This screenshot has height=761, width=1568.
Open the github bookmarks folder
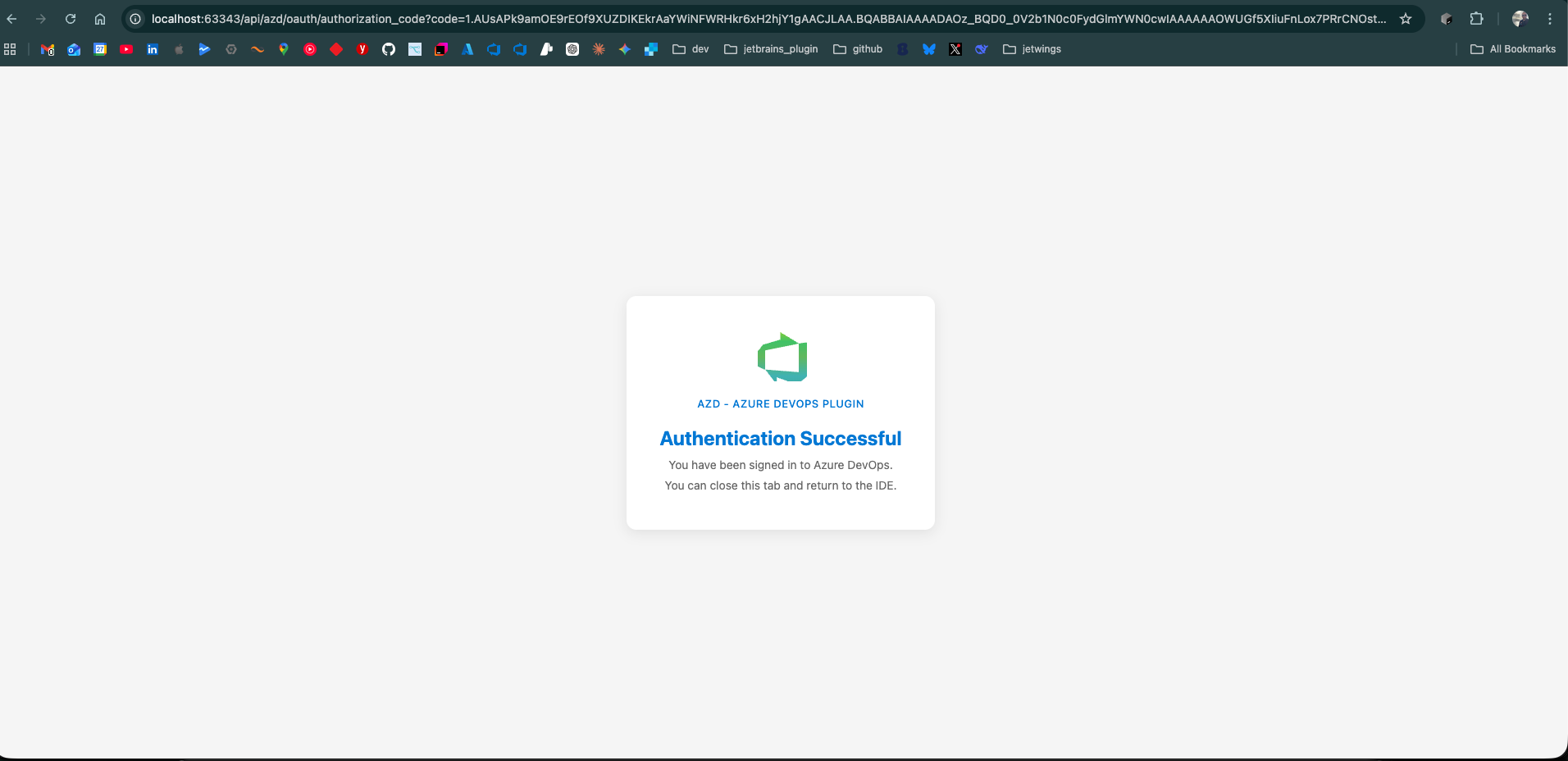point(858,49)
